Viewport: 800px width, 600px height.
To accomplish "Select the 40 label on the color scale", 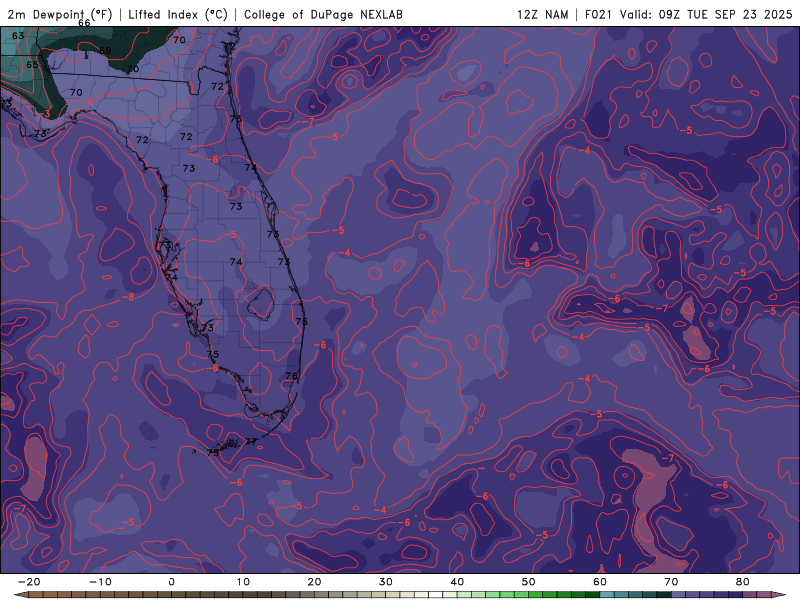I will (x=457, y=582).
